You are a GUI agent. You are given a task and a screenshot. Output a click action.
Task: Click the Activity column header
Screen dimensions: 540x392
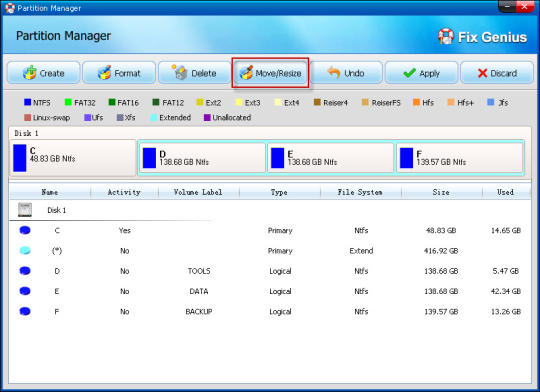pos(124,192)
